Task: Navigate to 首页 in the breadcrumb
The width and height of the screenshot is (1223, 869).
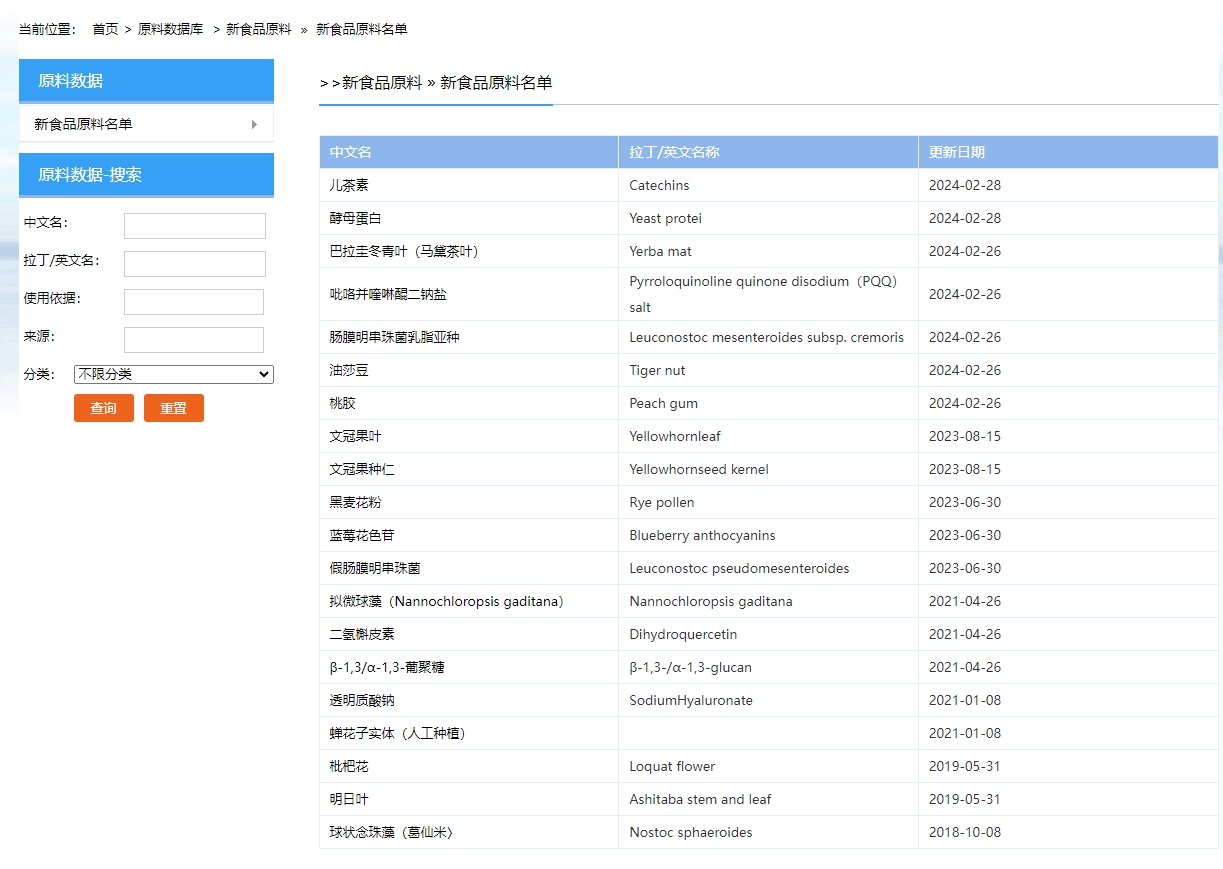Action: (x=104, y=29)
